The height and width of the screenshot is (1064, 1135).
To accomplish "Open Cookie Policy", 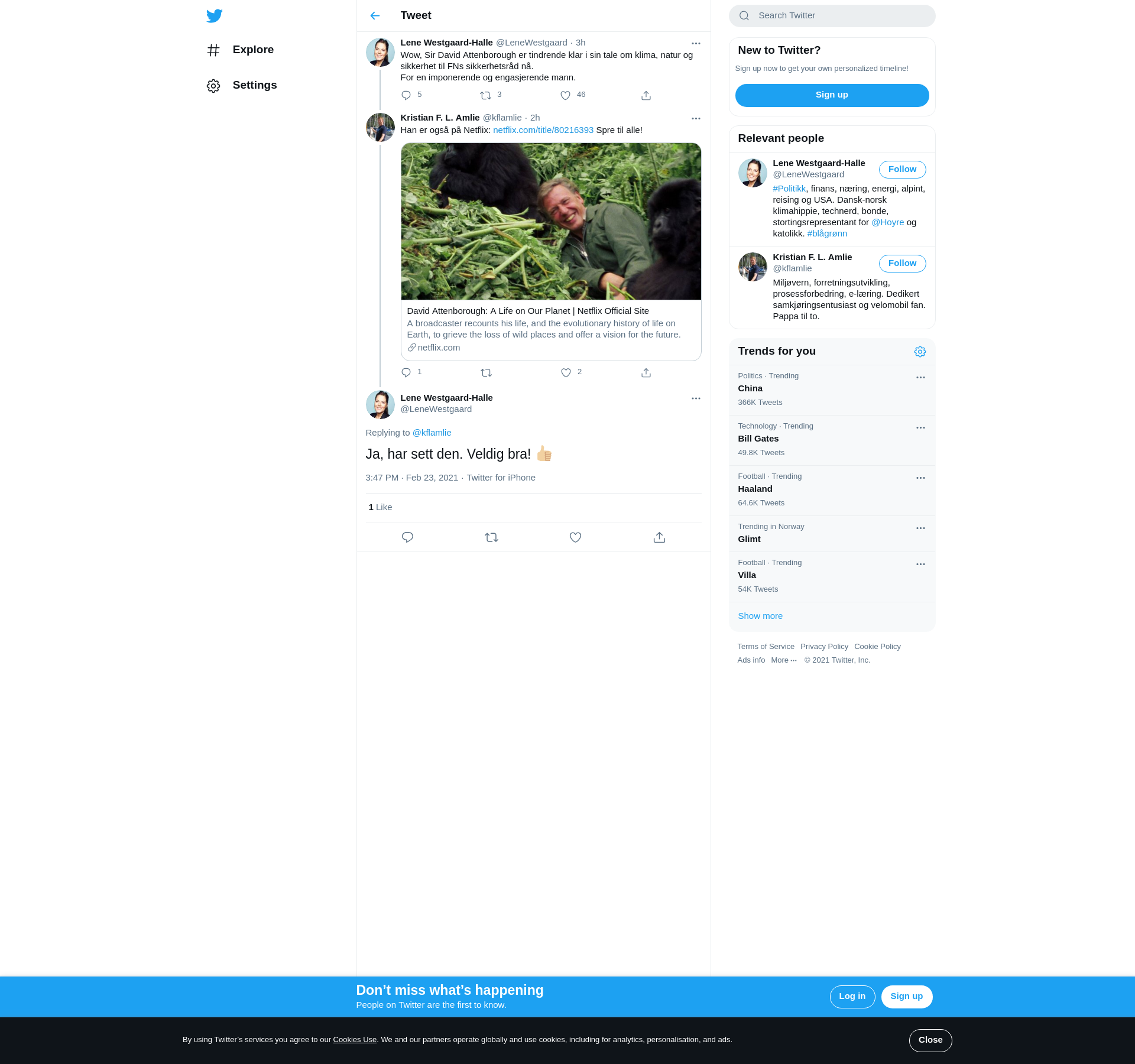I will [877, 647].
